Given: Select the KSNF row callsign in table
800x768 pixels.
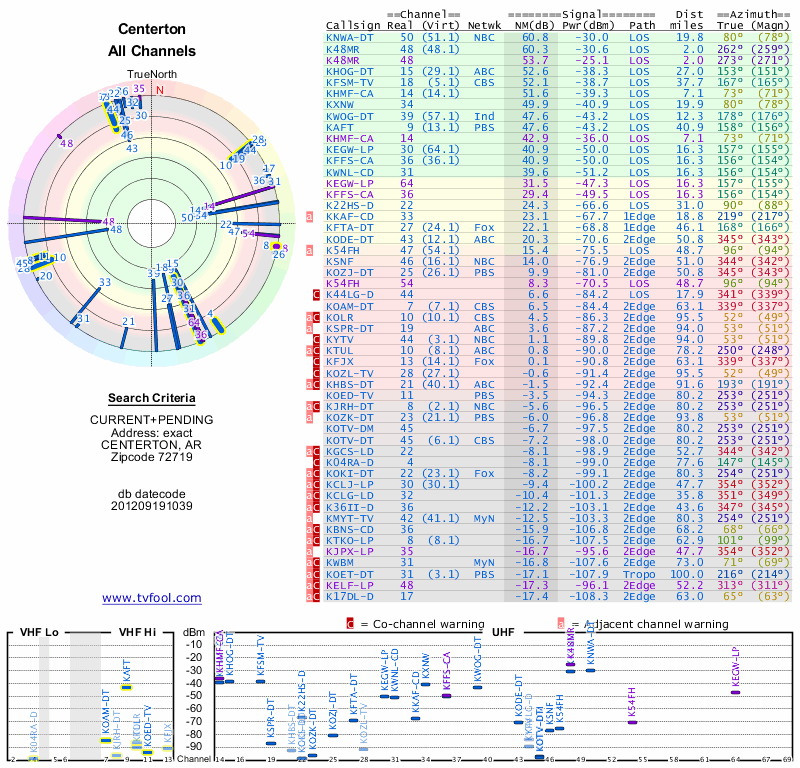Looking at the screenshot, I should coord(340,261).
